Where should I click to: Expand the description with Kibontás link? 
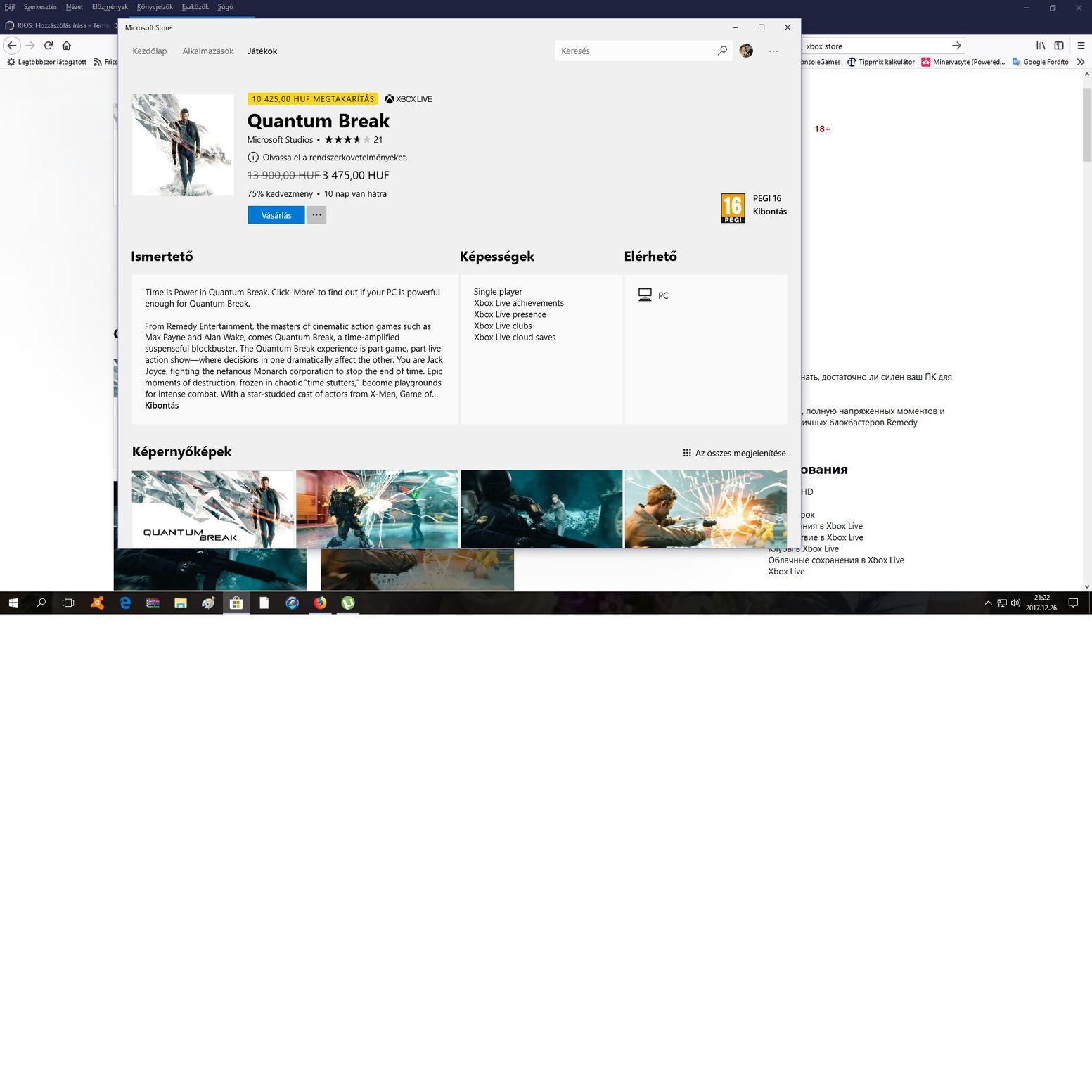[162, 406]
